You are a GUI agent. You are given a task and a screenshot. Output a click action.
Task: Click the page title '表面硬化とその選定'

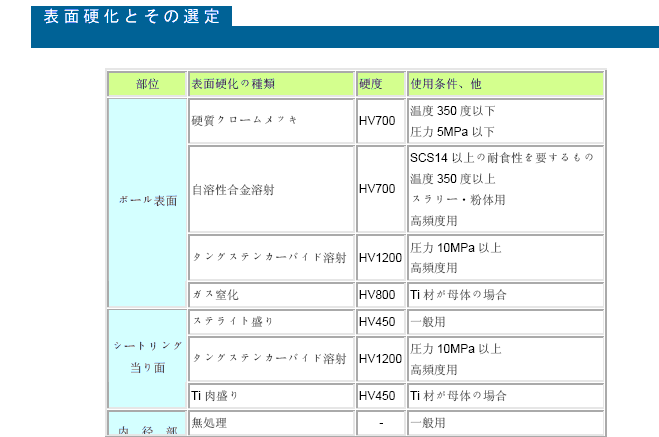click(132, 16)
